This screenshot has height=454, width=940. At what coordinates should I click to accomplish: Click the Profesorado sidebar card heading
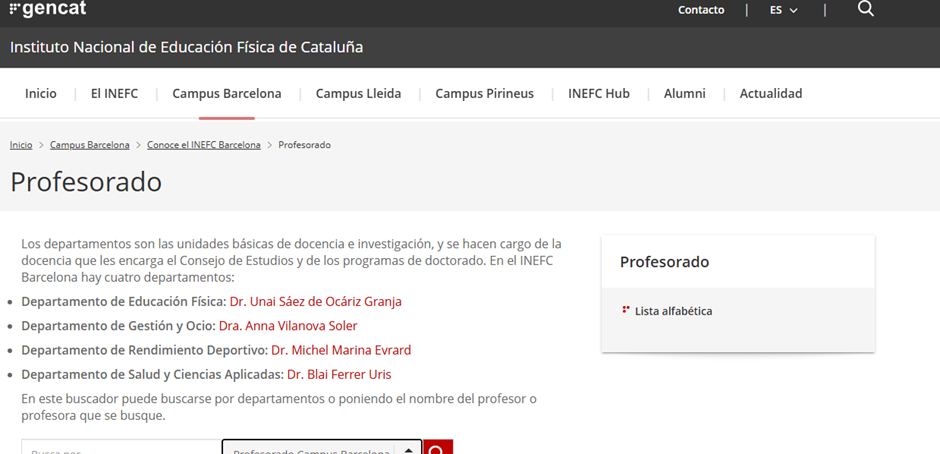pyautogui.click(x=664, y=262)
